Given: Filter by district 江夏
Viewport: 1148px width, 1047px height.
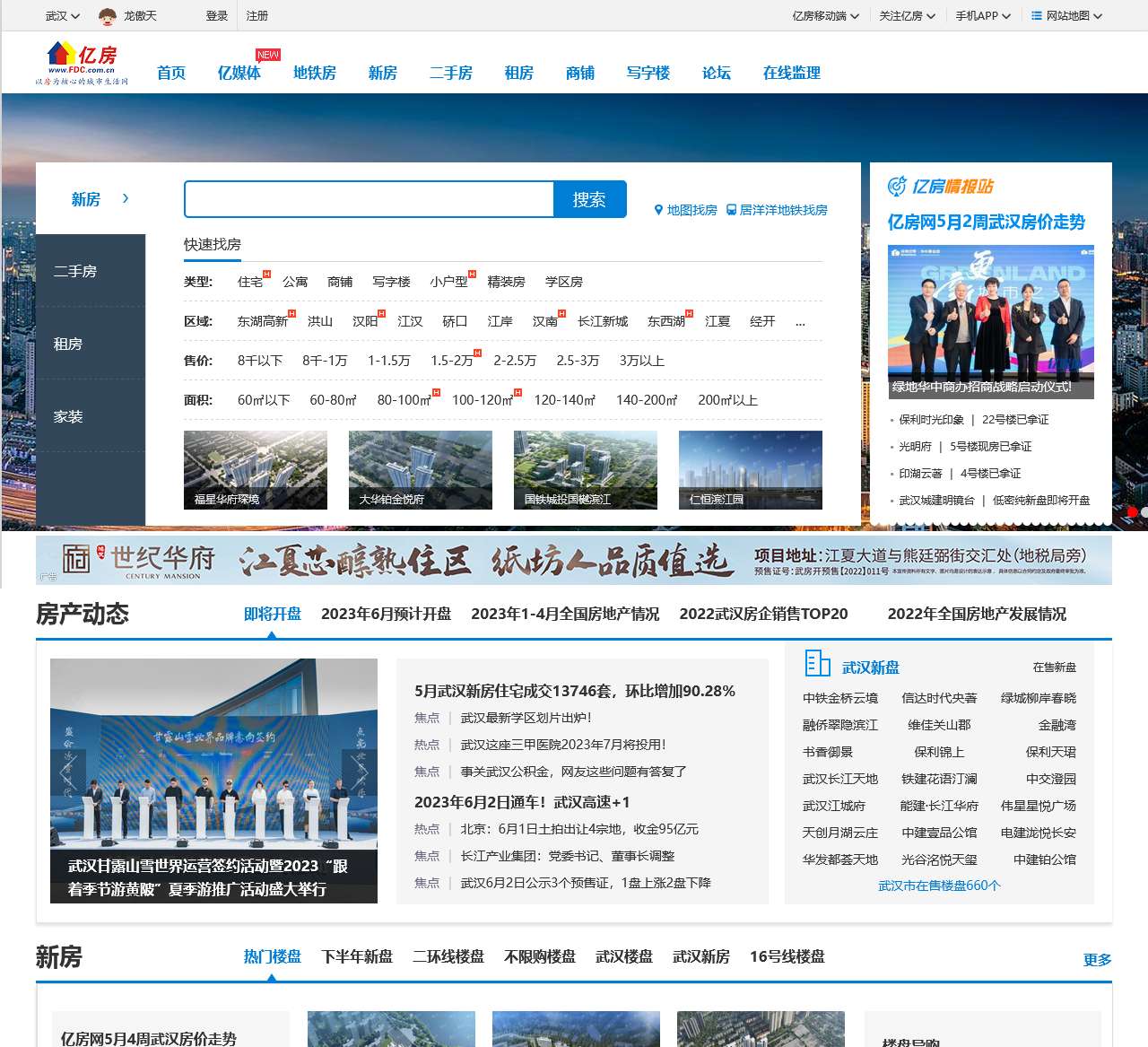Looking at the screenshot, I should coord(717,321).
